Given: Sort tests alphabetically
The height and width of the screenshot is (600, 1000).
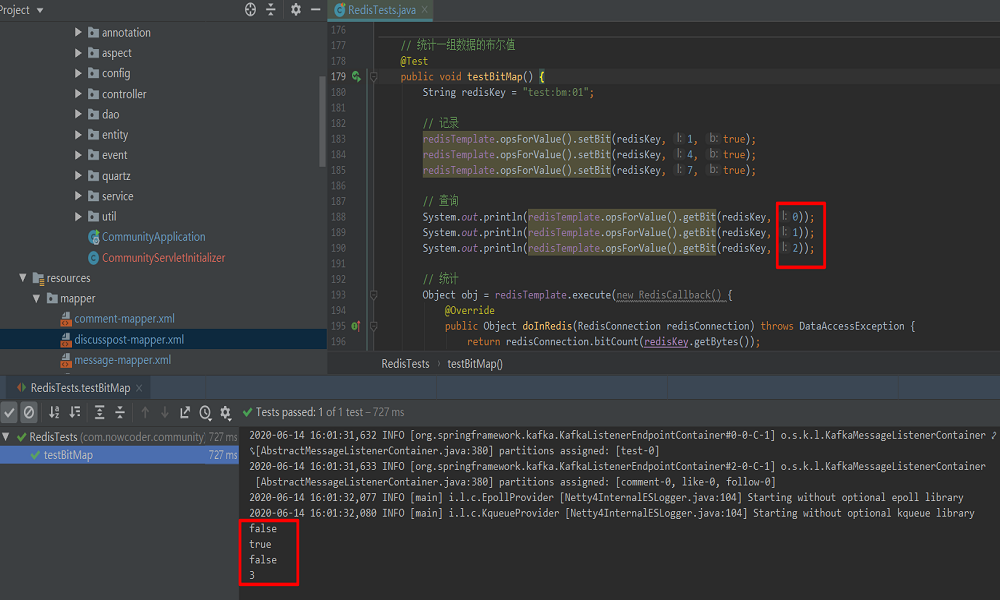Looking at the screenshot, I should pyautogui.click(x=54, y=413).
